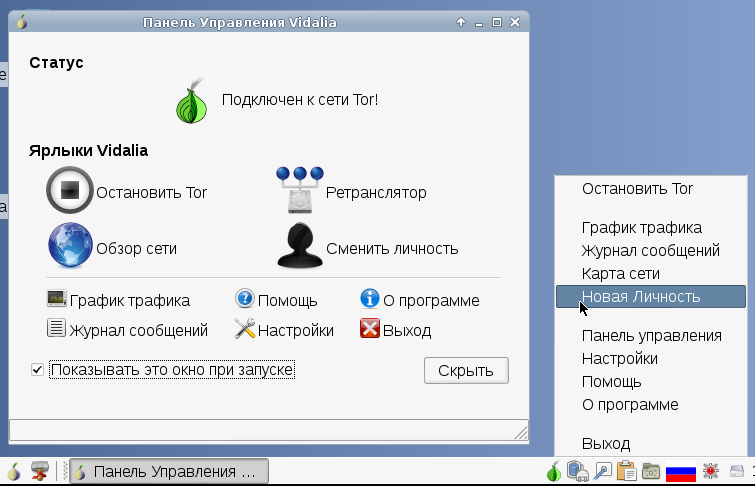Open the Relay (Ретранслятор) setup icon
The height and width of the screenshot is (486, 755).
[300, 190]
